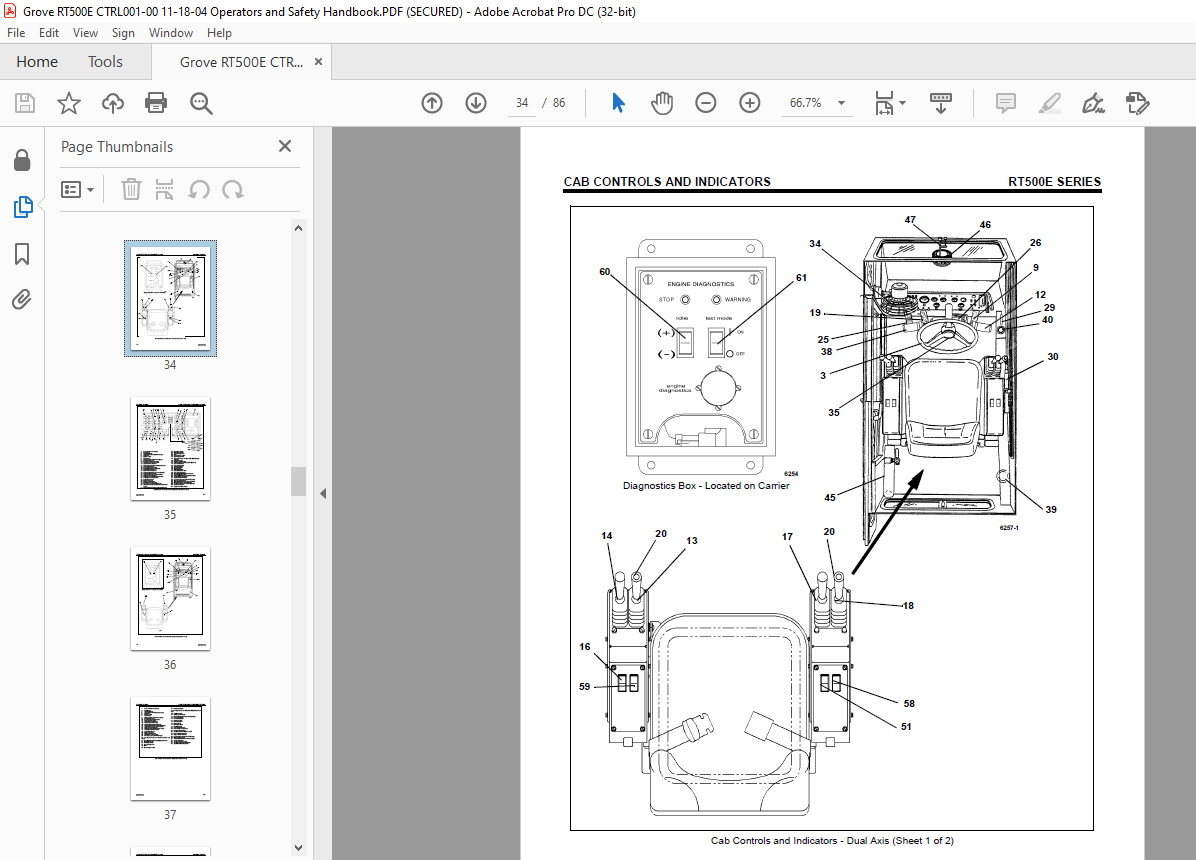Viewport: 1196px width, 860px height.
Task: Activate the Hand pan tool
Action: pyautogui.click(x=662, y=103)
